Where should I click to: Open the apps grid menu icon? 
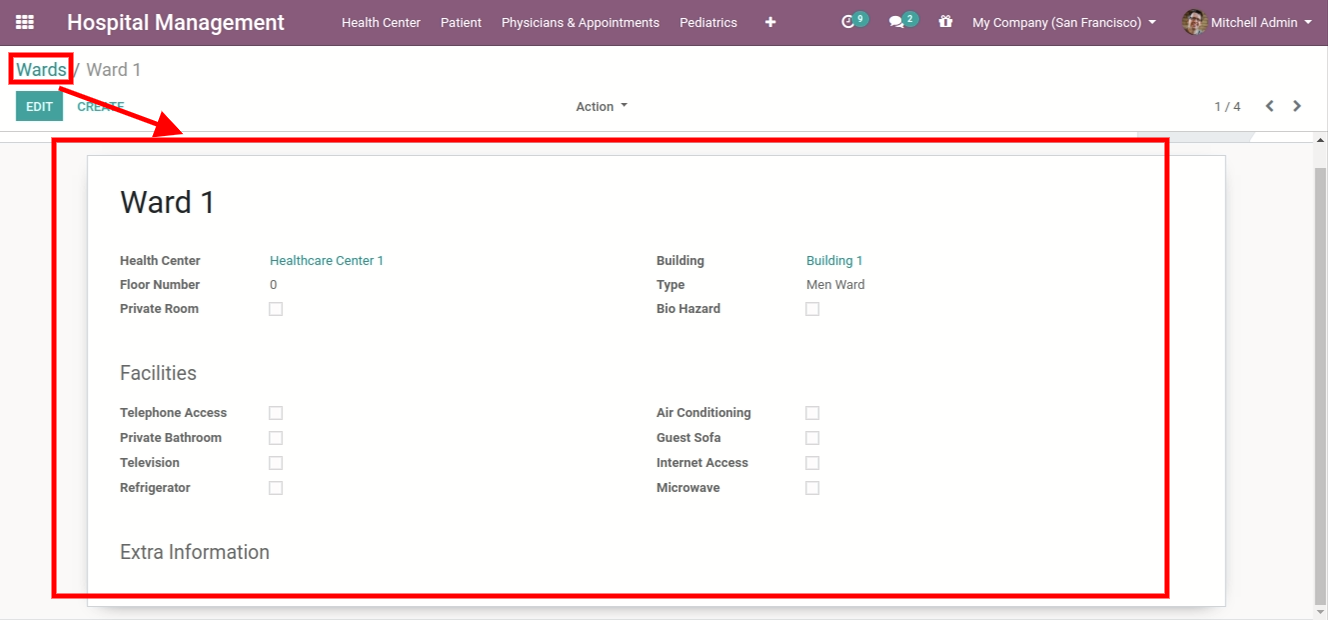click(x=24, y=22)
